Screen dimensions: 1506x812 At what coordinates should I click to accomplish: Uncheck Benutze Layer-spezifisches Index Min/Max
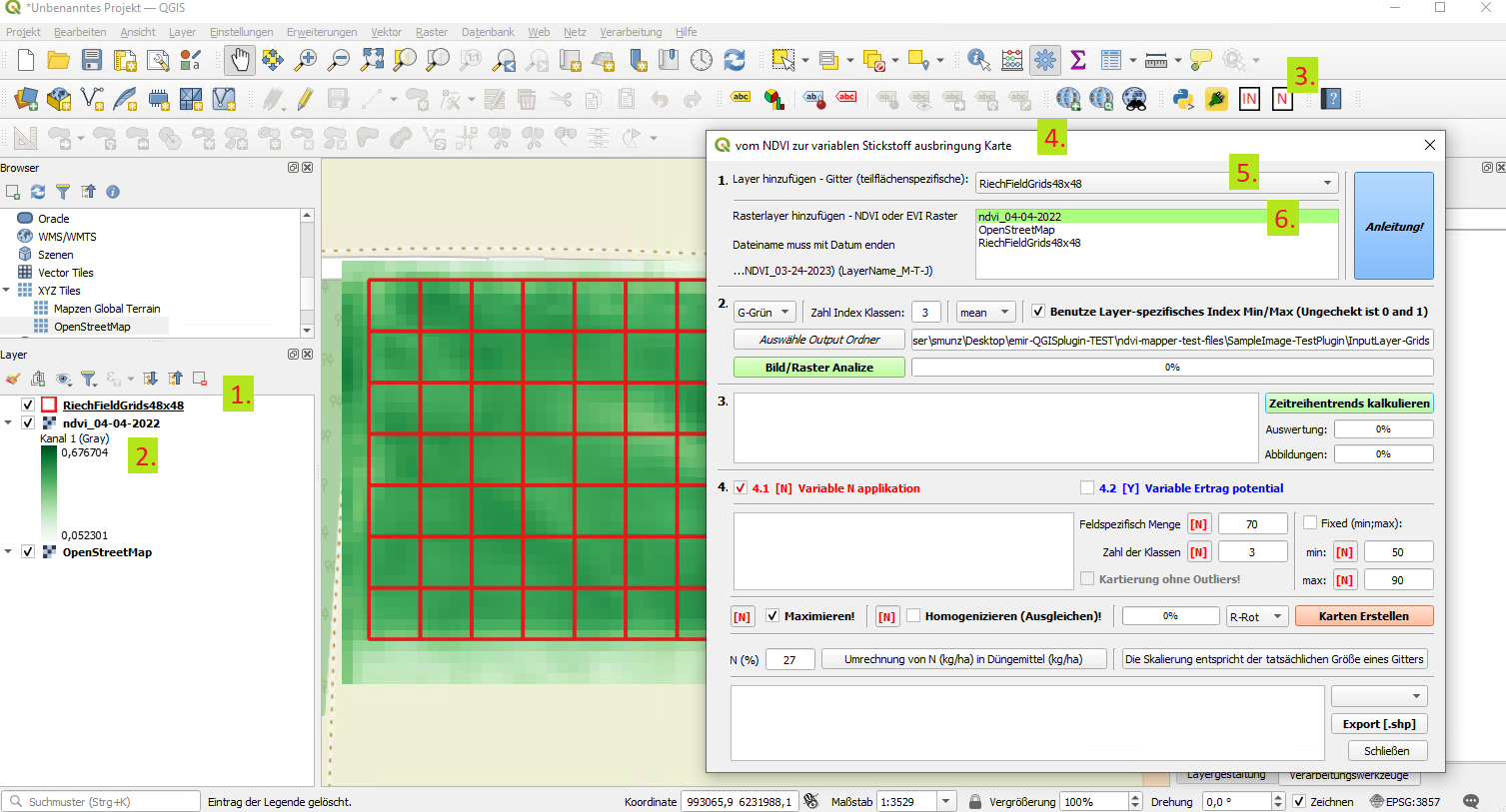point(1038,312)
